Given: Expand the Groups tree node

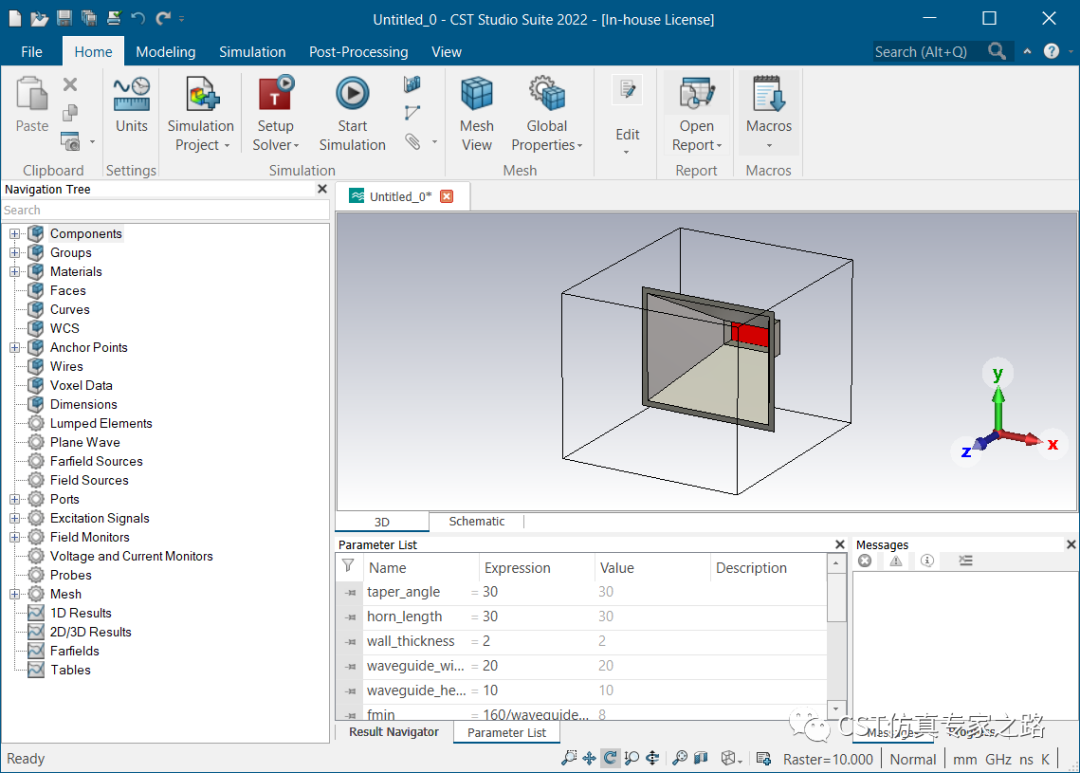Looking at the screenshot, I should (14, 253).
